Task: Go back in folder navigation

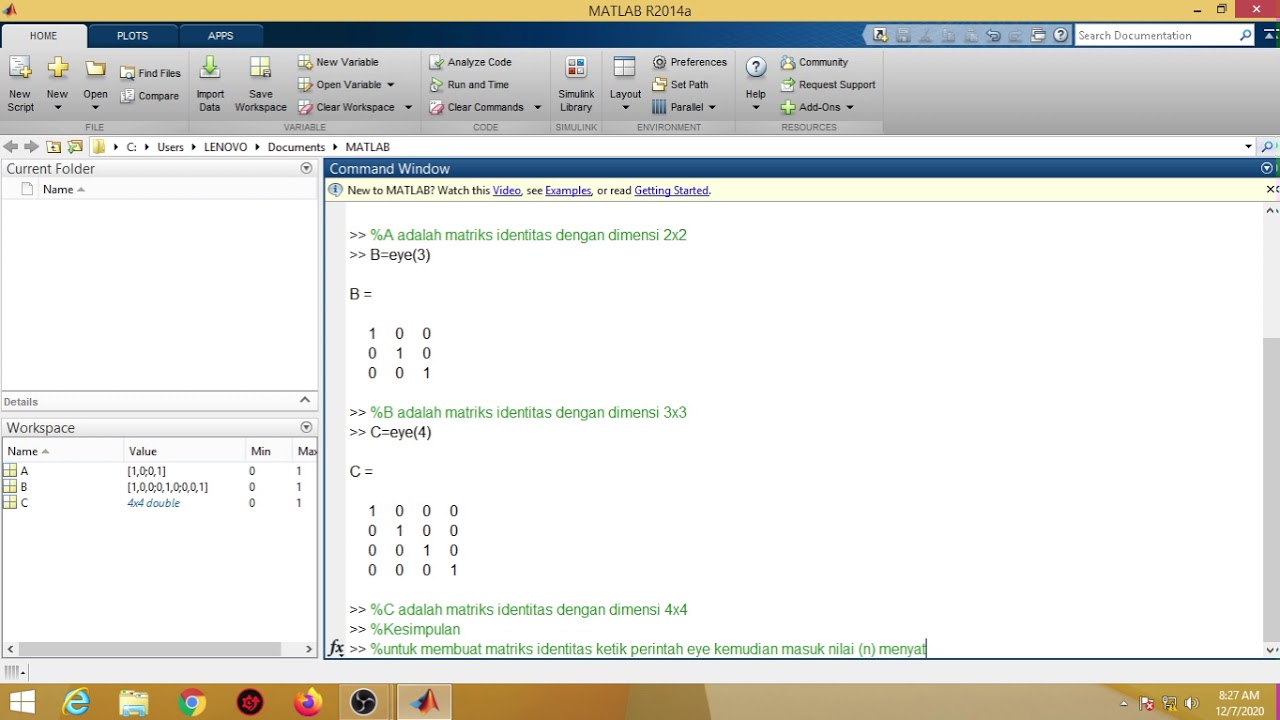Action: tap(11, 147)
